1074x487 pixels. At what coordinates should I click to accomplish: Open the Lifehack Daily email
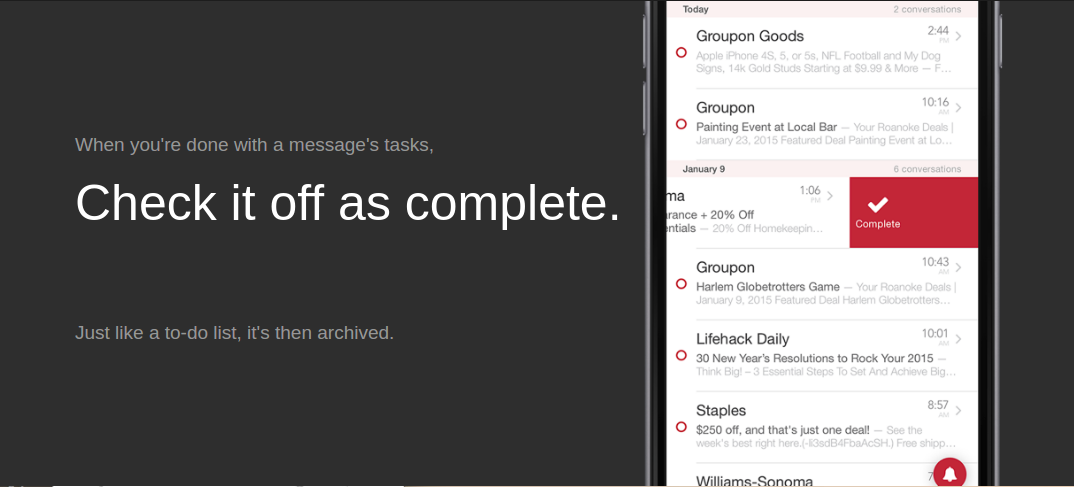[x=822, y=355]
